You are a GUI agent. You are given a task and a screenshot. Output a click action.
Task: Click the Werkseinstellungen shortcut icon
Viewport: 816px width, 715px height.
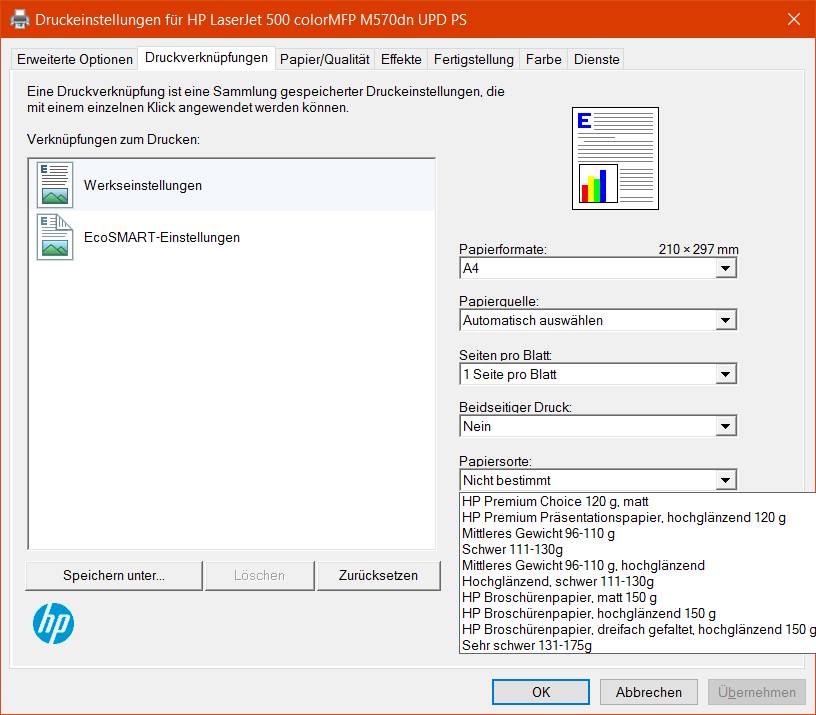click(x=55, y=185)
